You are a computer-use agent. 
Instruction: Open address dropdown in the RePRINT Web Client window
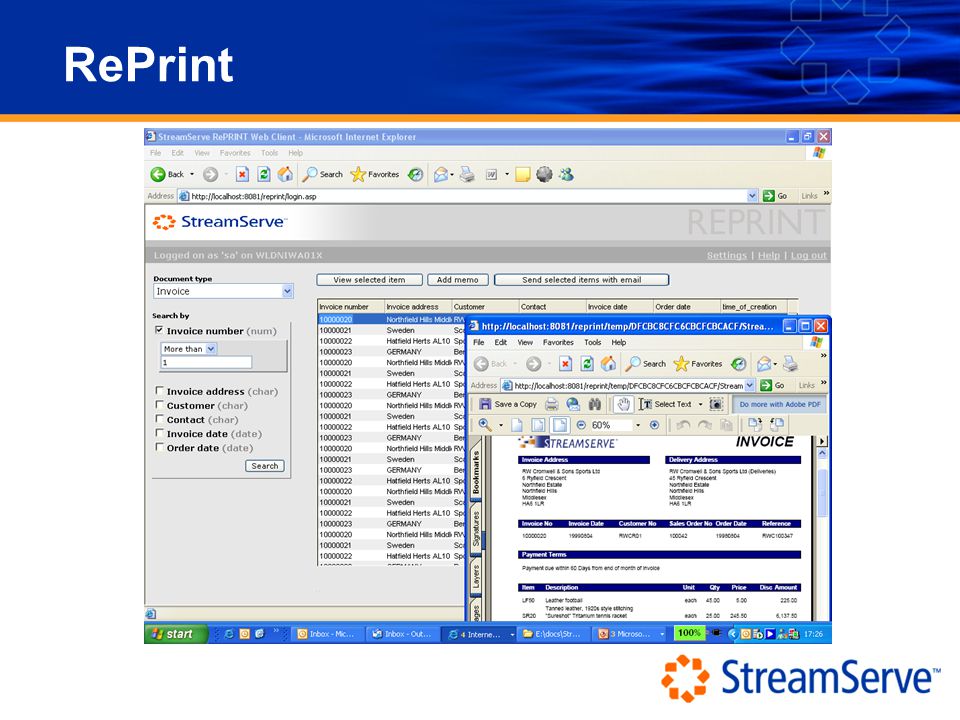[752, 196]
